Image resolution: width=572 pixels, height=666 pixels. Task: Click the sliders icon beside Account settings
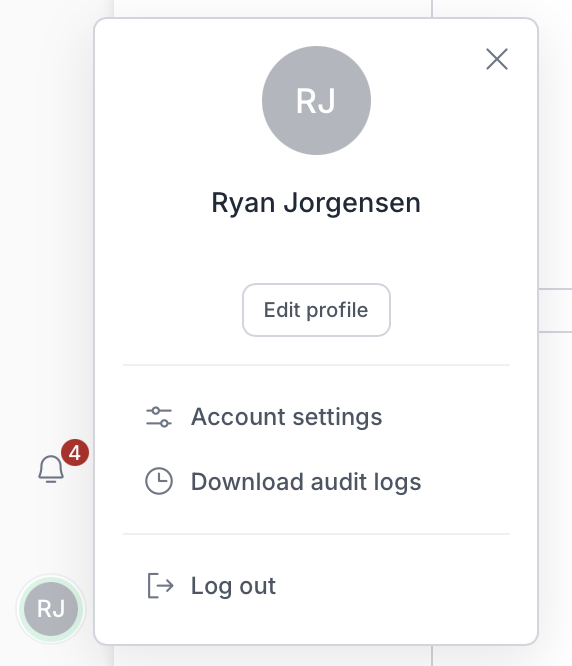click(159, 417)
